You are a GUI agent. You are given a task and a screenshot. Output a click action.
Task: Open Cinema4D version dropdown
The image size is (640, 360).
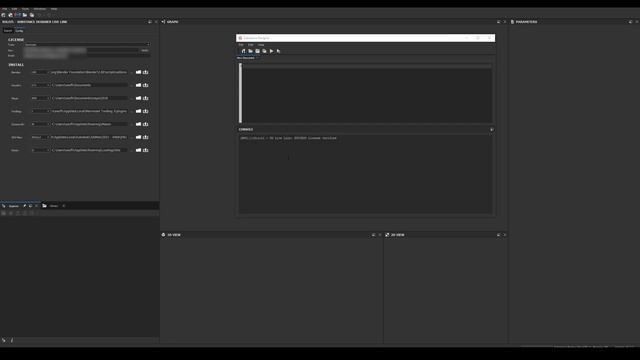pos(40,124)
